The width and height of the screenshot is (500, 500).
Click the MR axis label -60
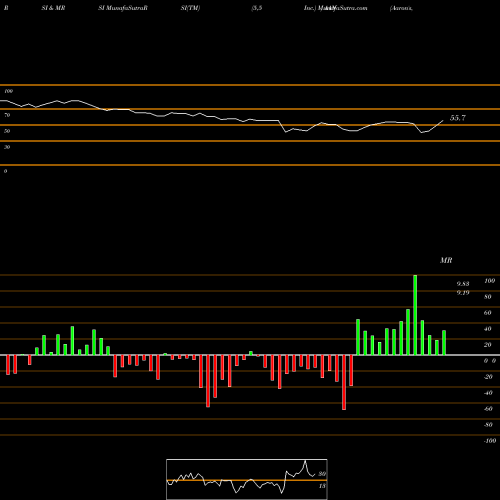tap(488, 409)
